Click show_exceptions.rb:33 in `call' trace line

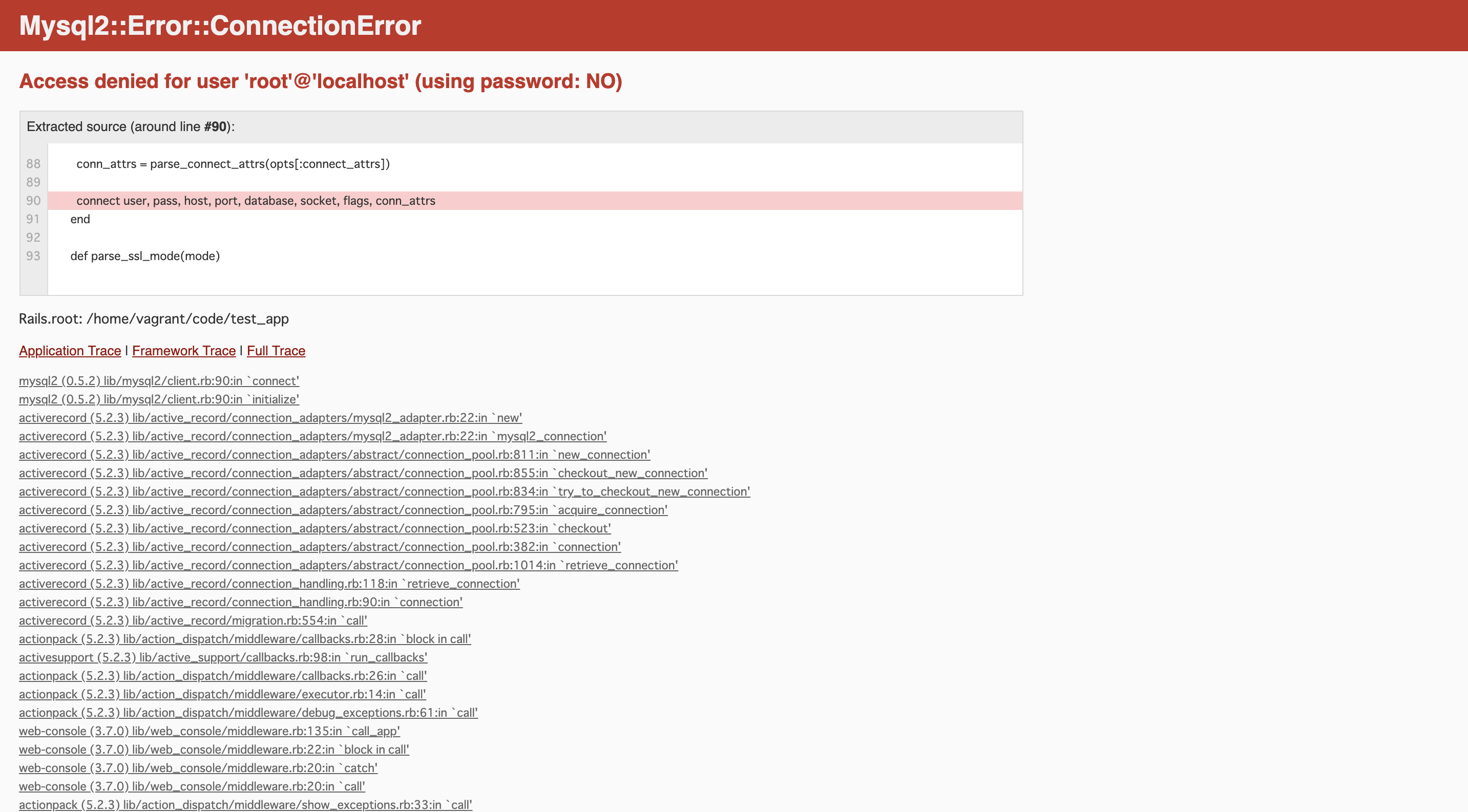(x=245, y=805)
